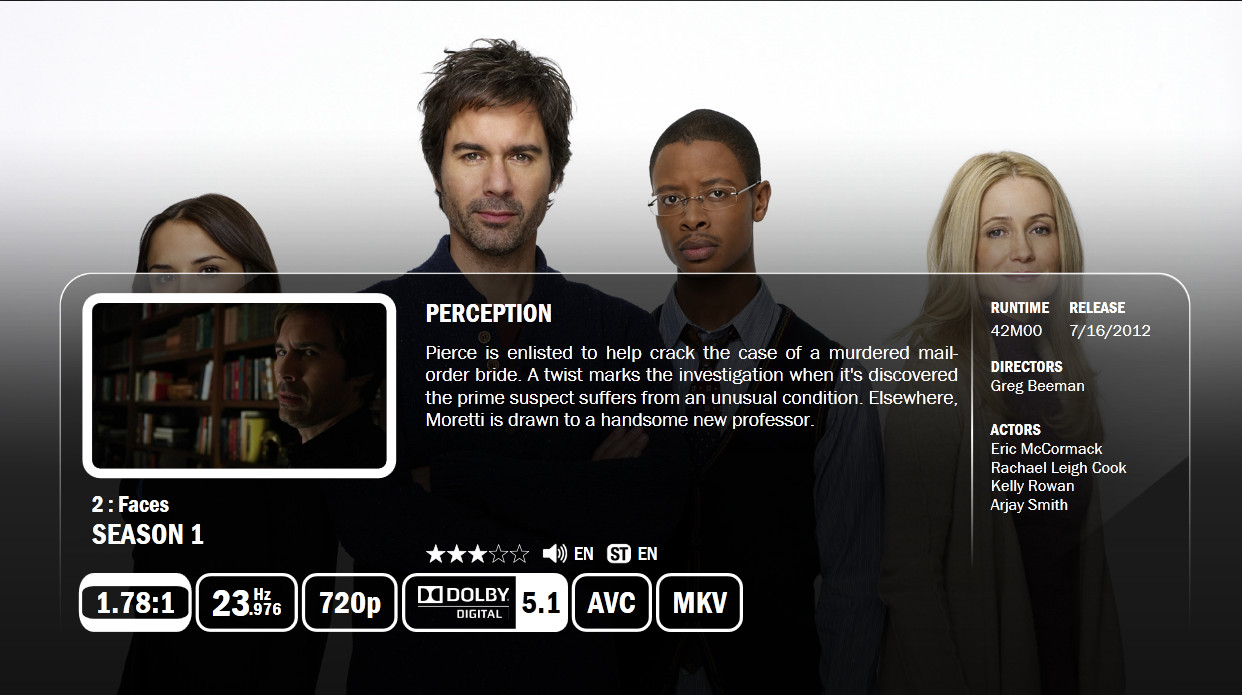Viewport: 1242px width, 695px height.
Task: Select actor Arjay Smith
Action: [x=1029, y=505]
